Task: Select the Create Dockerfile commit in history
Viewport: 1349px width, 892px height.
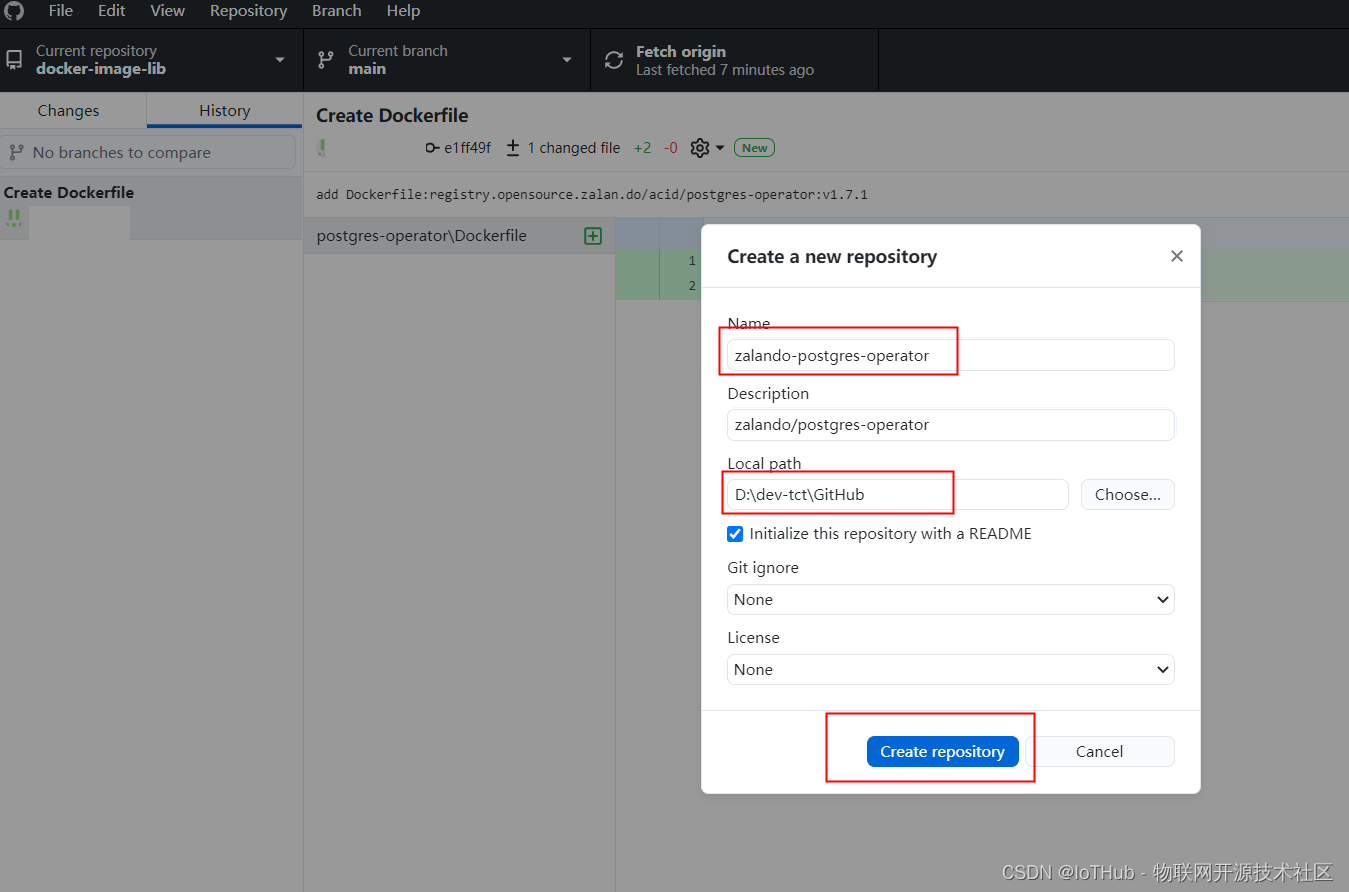Action: tap(151, 208)
